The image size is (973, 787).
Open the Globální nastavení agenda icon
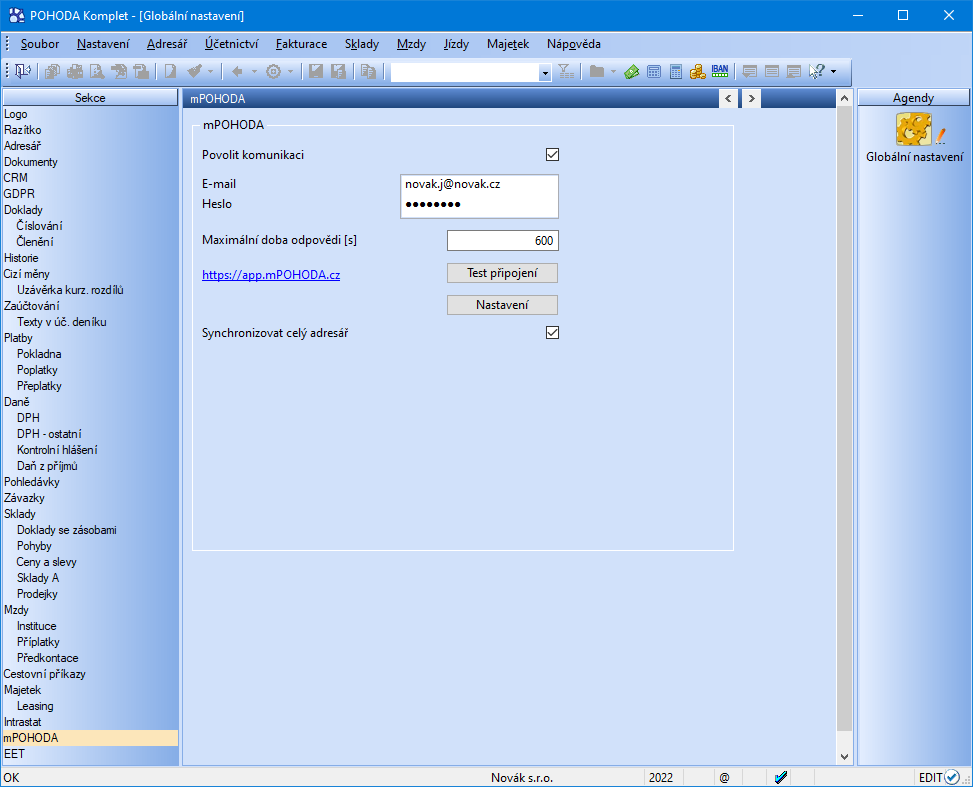tap(914, 129)
